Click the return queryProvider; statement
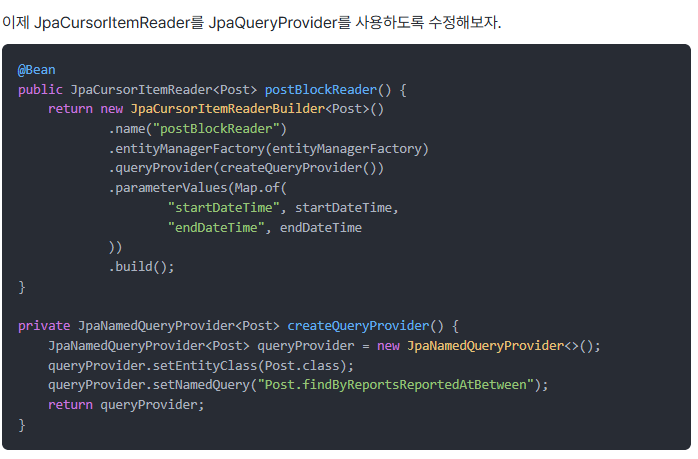This screenshot has height=459, width=698. pos(126,405)
